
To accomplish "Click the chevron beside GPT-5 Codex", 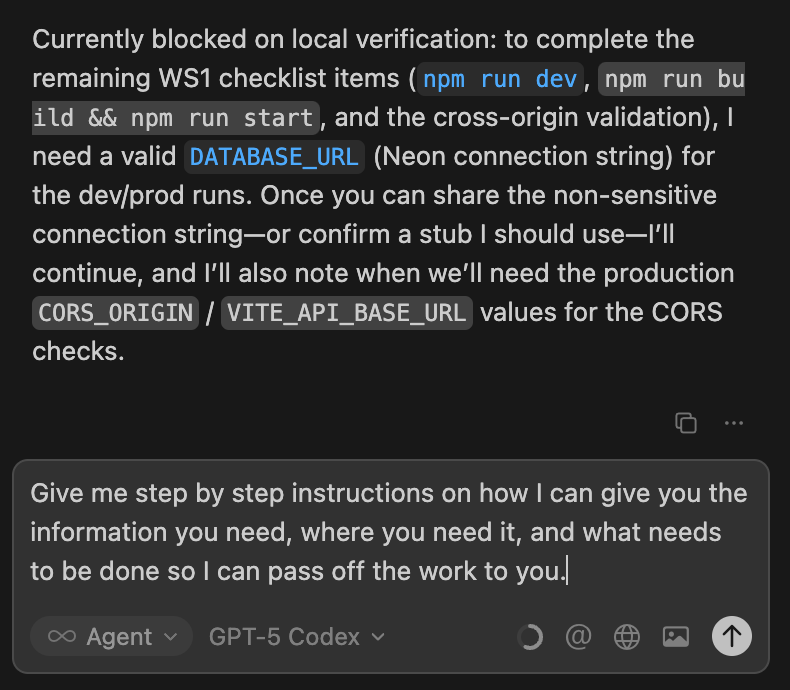I will 378,636.
